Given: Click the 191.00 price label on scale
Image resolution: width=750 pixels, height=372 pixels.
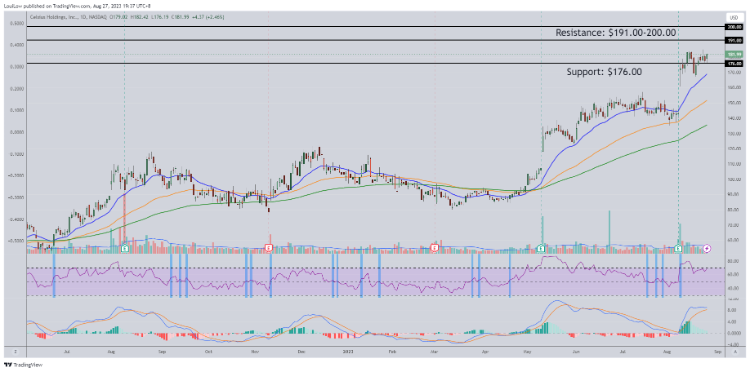Looking at the screenshot, I should tap(734, 41).
